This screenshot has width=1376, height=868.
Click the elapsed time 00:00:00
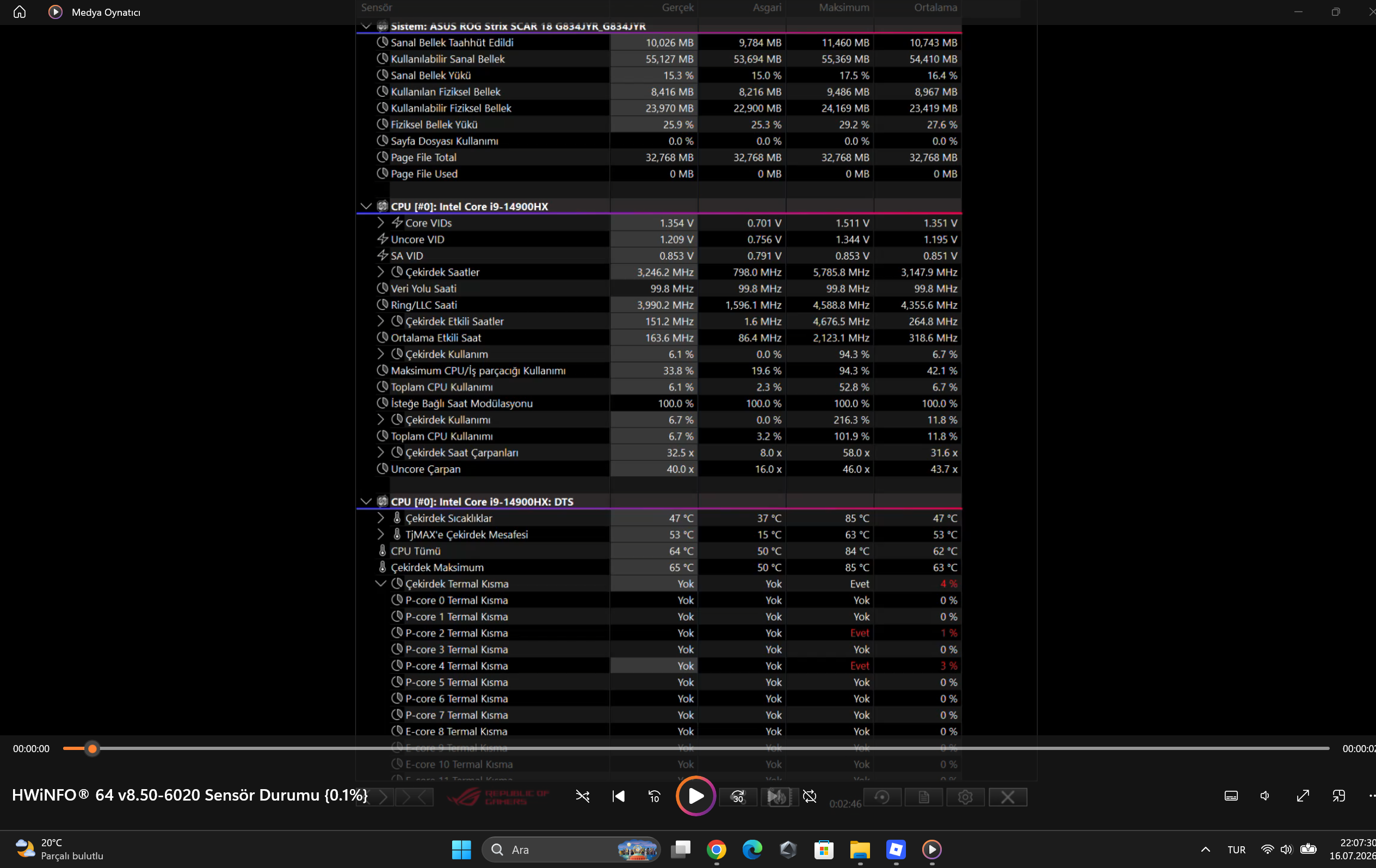click(x=32, y=749)
